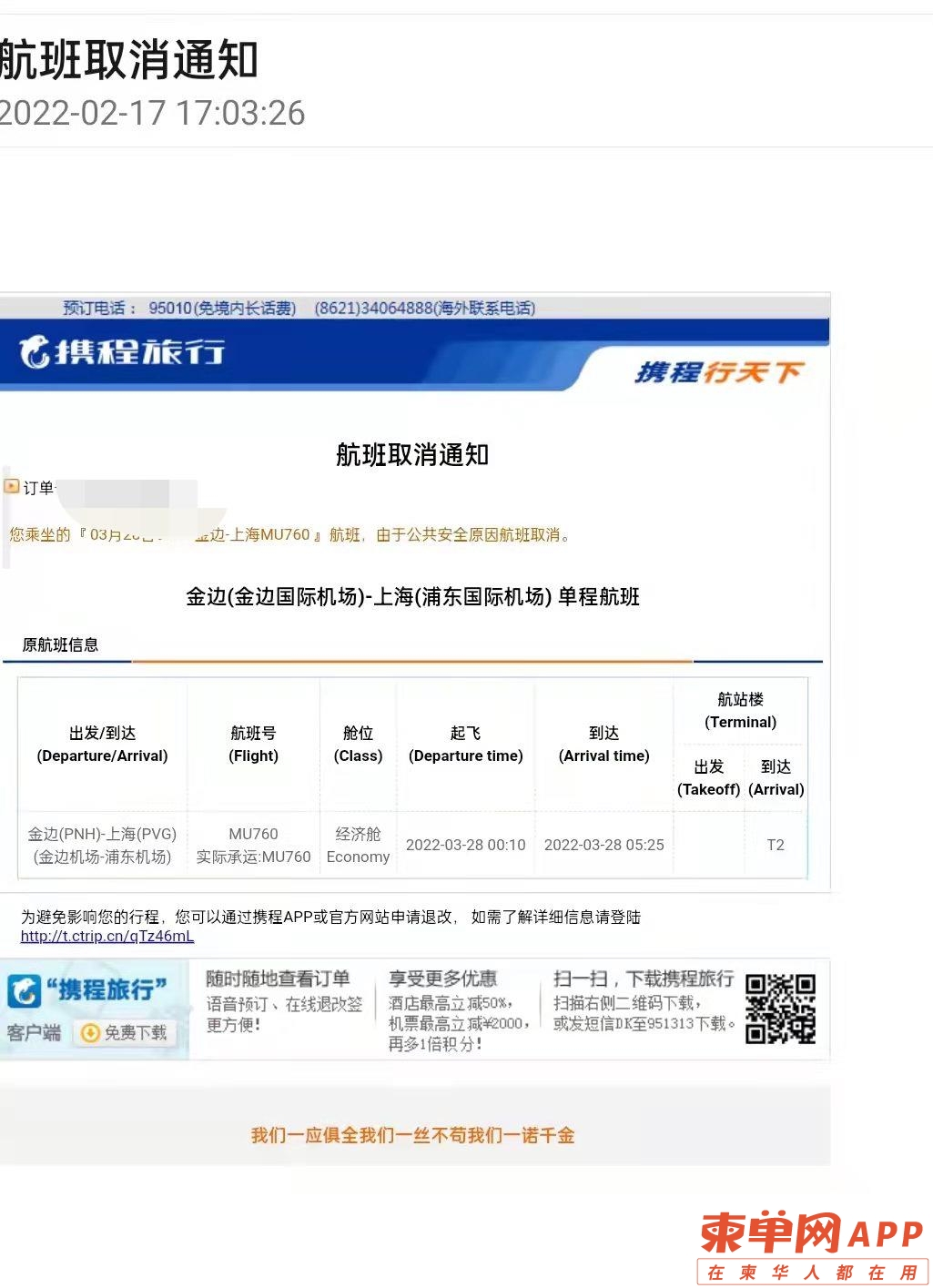The height and width of the screenshot is (1288, 933).
Task: Click the QR code image
Action: pyautogui.click(x=780, y=1009)
